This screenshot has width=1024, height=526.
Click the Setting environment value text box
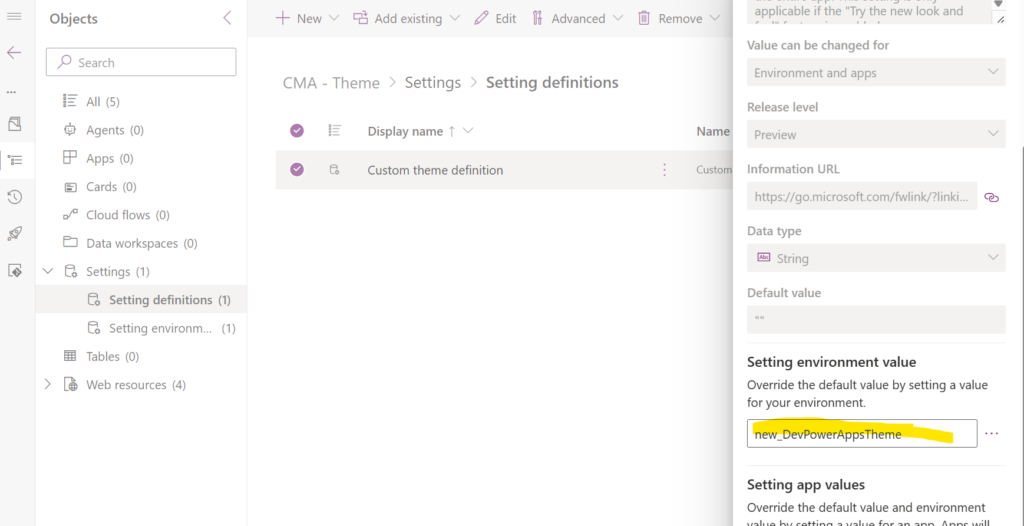(861, 434)
